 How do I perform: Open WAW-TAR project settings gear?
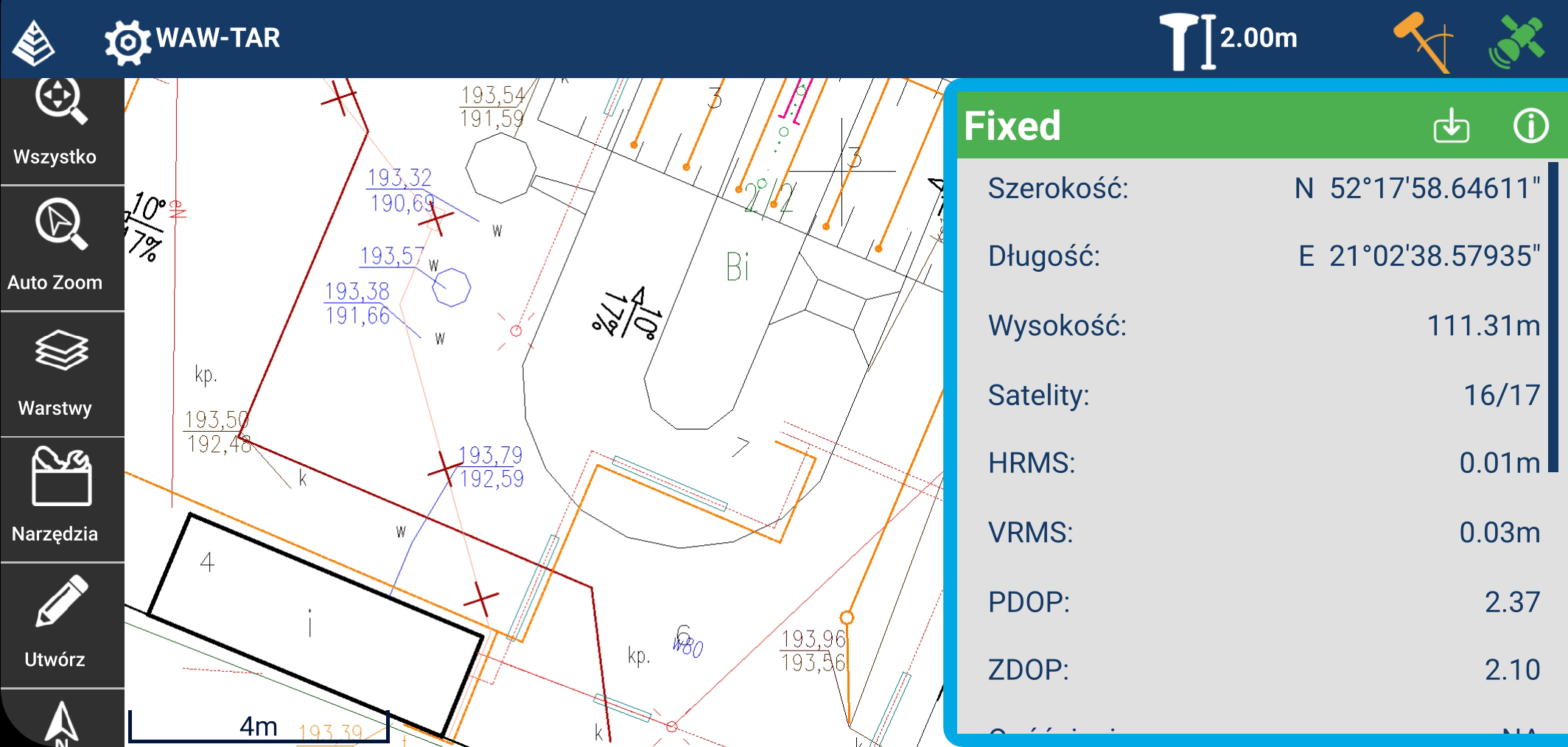click(x=127, y=41)
